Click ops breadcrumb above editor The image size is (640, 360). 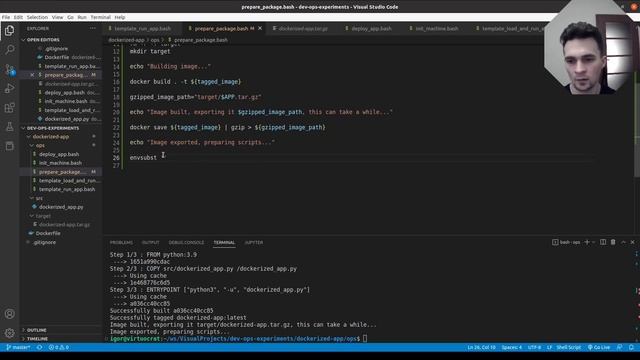[x=155, y=40]
